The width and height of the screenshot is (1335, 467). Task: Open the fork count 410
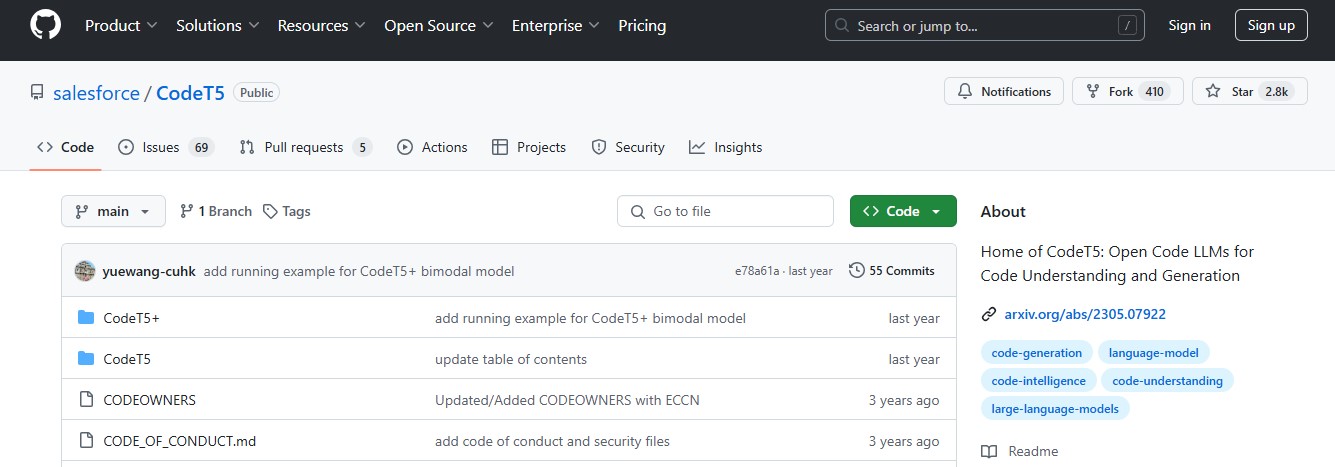[1155, 92]
